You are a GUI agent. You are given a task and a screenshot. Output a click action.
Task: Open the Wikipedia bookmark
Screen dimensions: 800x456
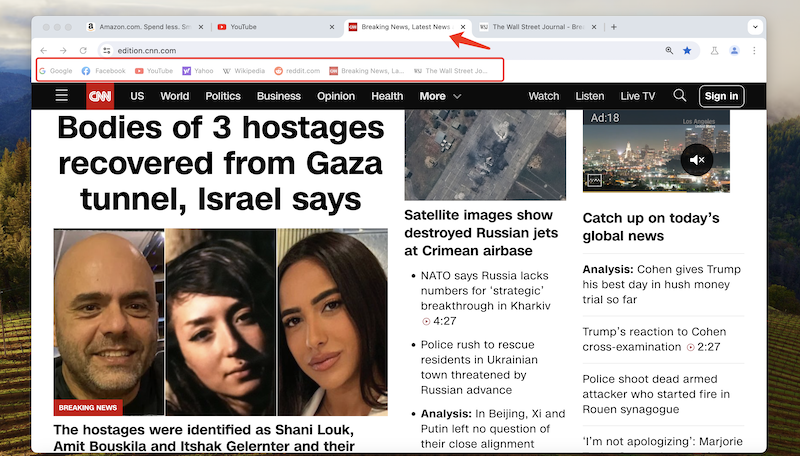tap(244, 71)
